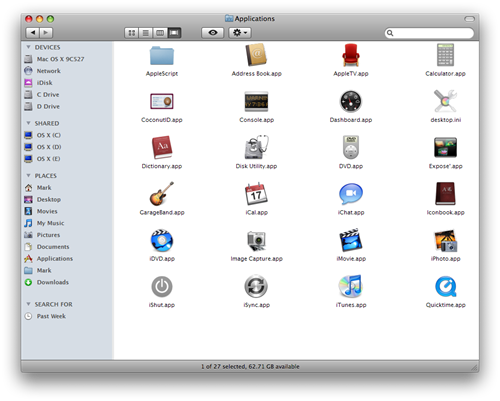Image resolution: width=500 pixels, height=401 pixels.
Task: Collapse the SEARCH FOR sidebar section
Action: coord(28,304)
